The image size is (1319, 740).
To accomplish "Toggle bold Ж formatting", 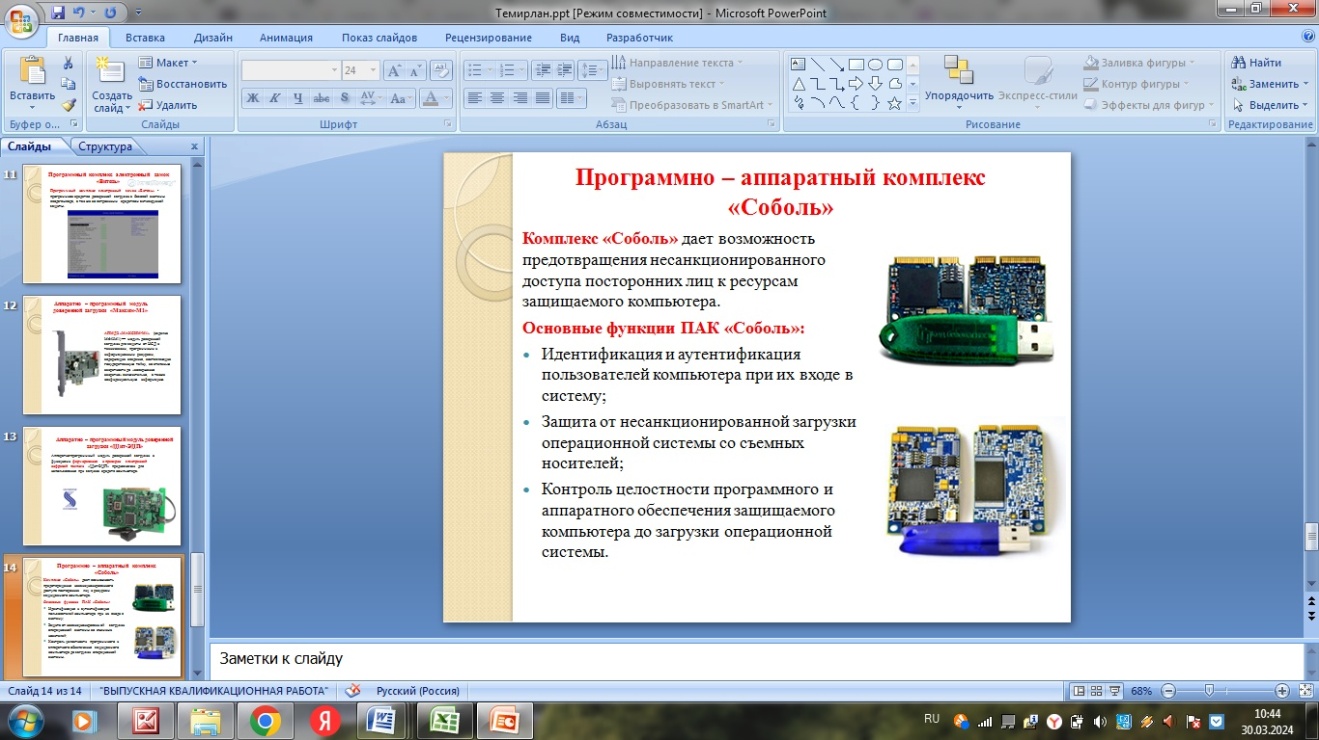I will pyautogui.click(x=253, y=98).
